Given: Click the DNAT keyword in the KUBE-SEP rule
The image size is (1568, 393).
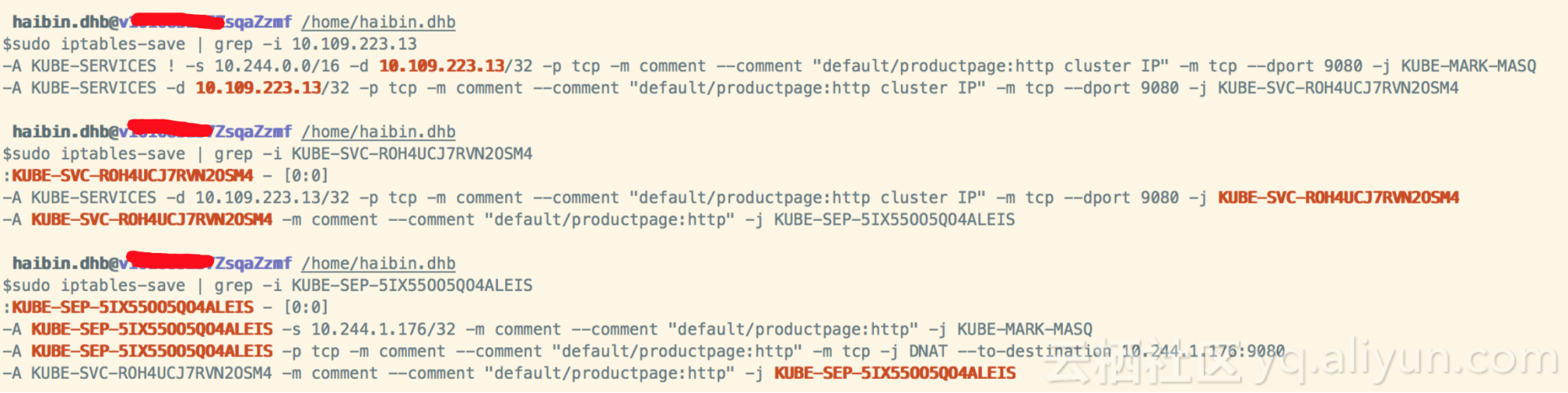Looking at the screenshot, I should pos(928,351).
